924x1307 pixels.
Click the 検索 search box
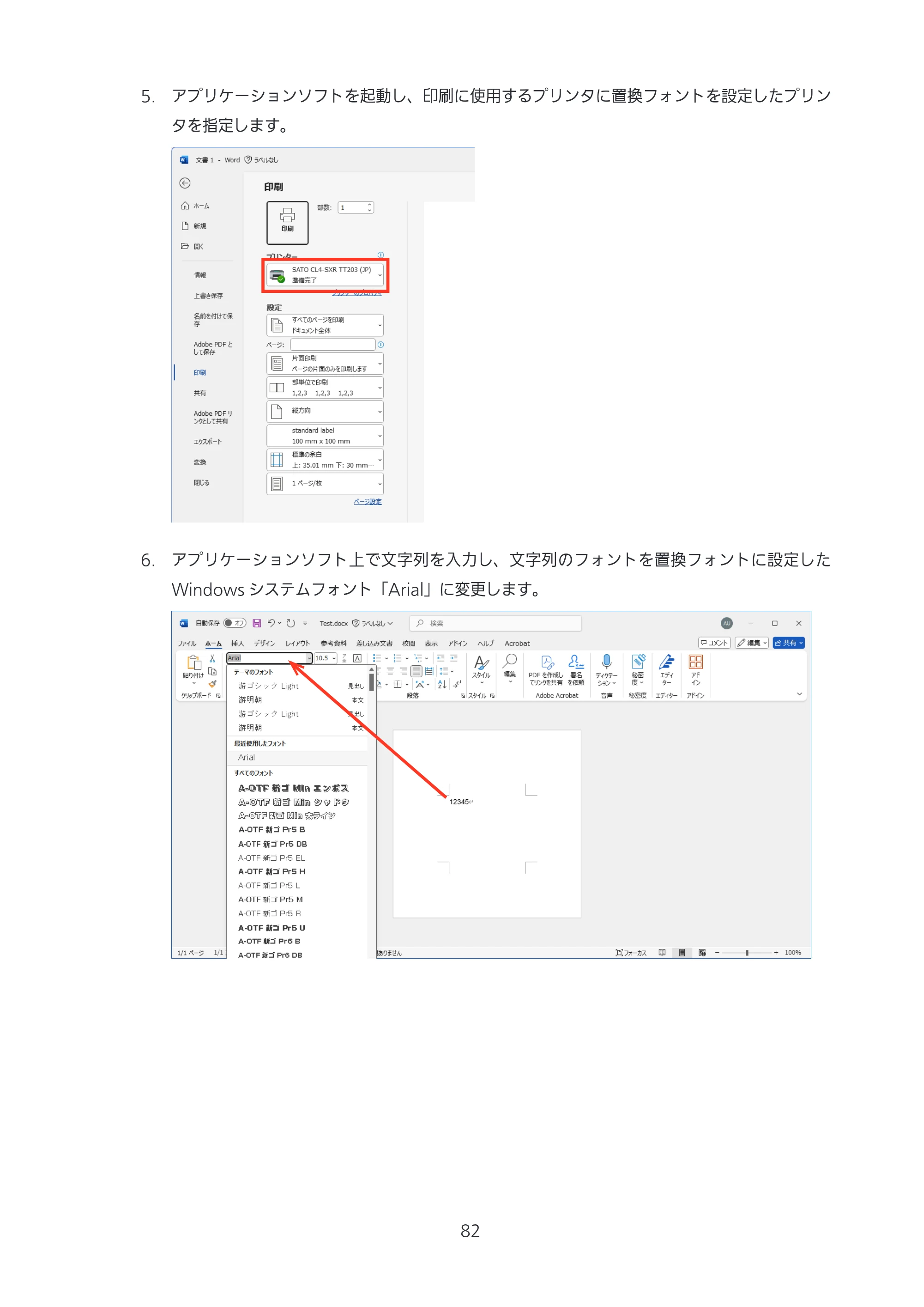tap(495, 623)
